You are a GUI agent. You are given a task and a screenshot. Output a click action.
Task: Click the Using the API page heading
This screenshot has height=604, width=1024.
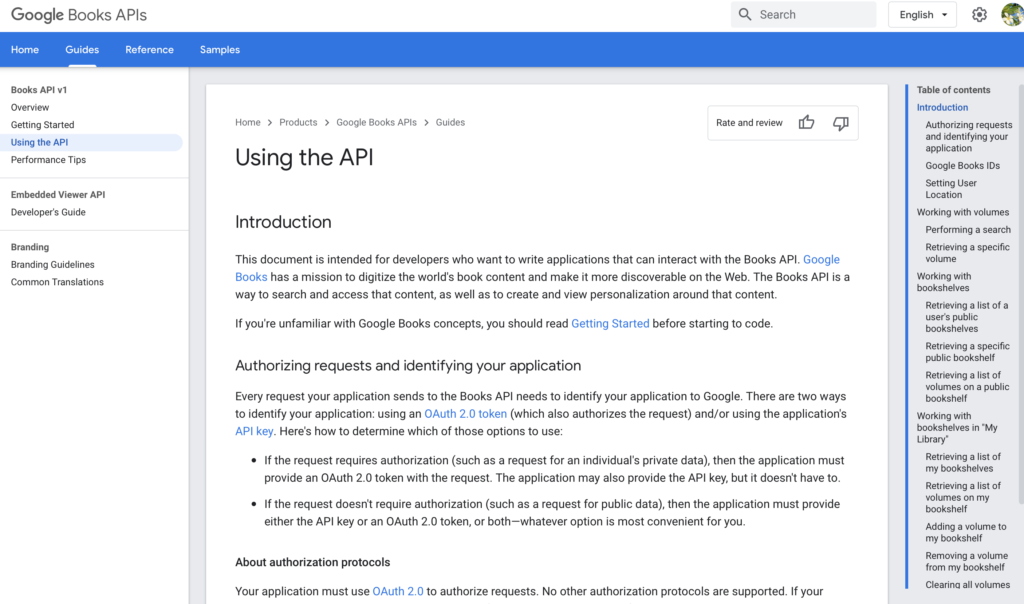pos(304,157)
